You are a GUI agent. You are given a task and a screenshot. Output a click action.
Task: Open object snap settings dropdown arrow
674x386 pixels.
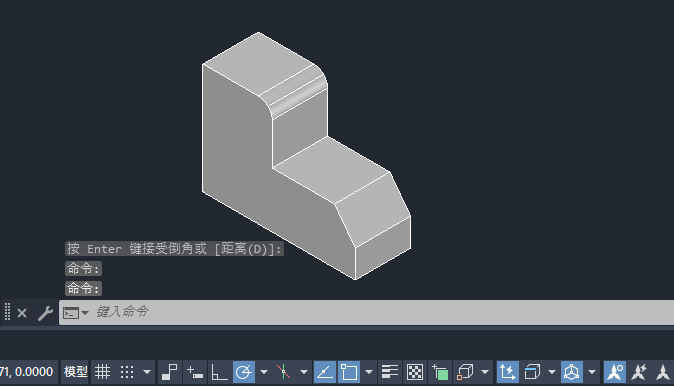(369, 372)
